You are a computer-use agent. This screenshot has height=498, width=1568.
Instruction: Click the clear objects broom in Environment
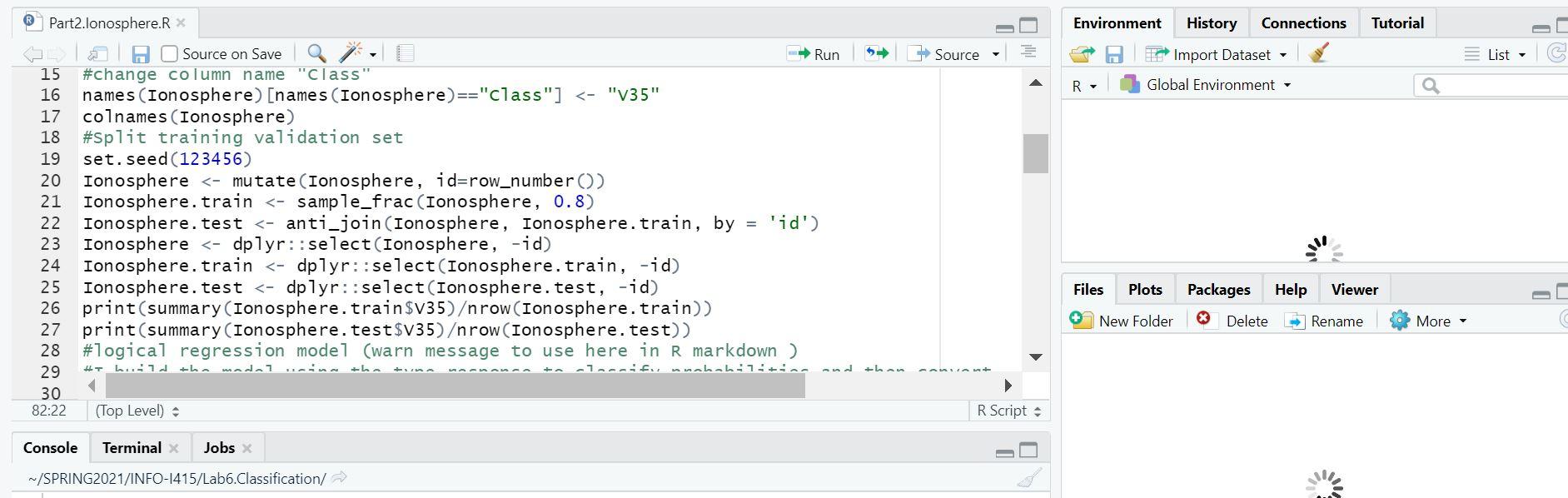pos(1319,53)
